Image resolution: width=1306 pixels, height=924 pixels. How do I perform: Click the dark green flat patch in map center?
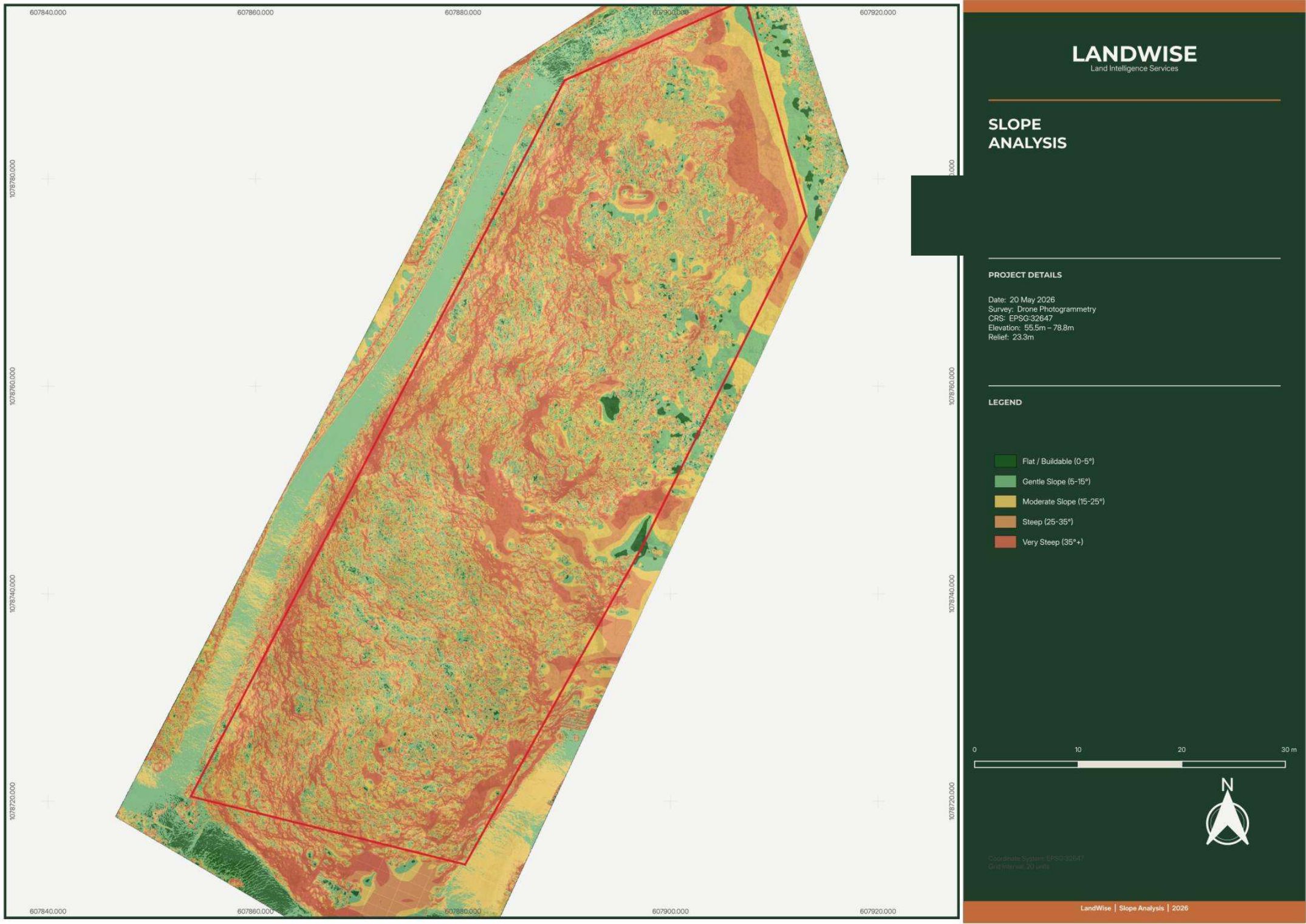610,406
